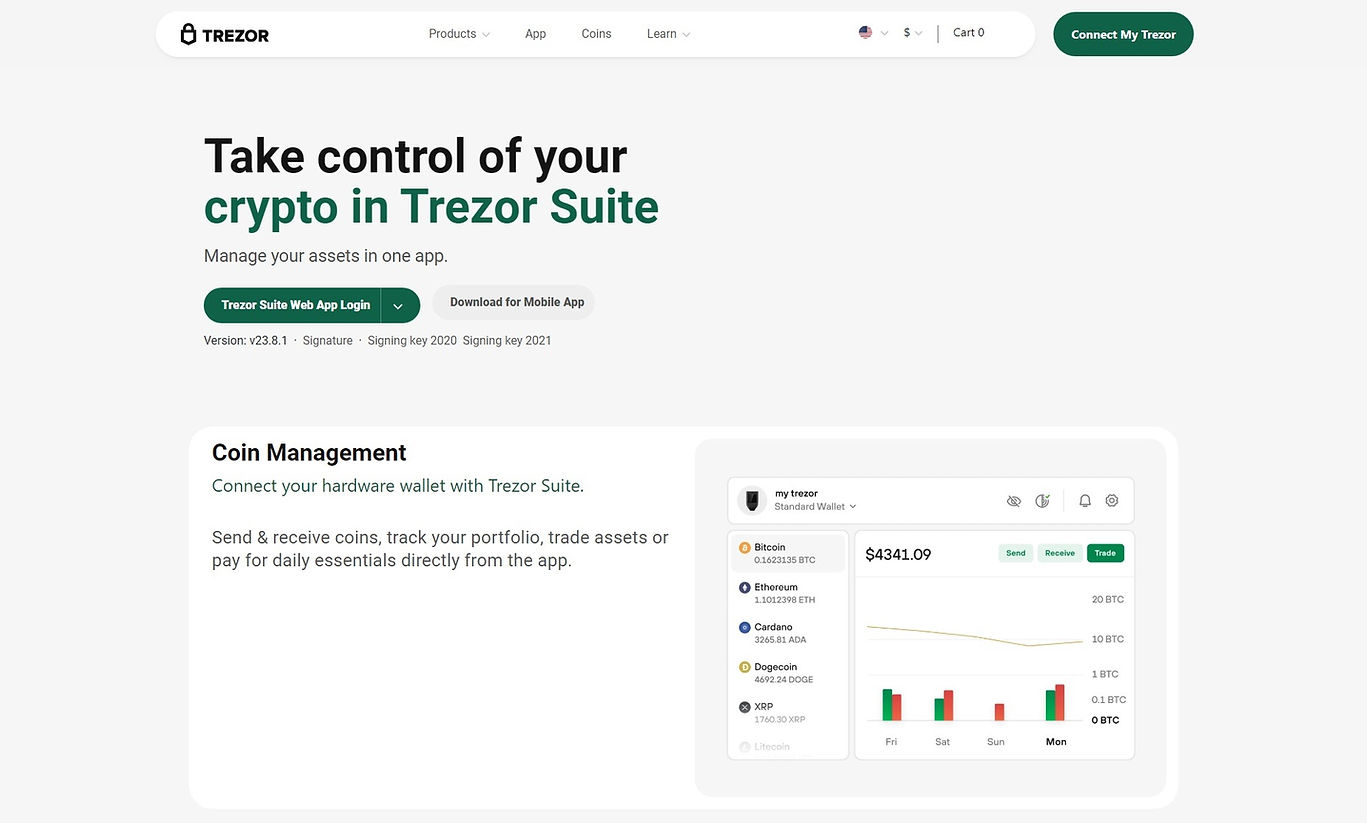Image resolution: width=1367 pixels, height=823 pixels.
Task: Click the Mon label on chart
Action: (x=1056, y=742)
